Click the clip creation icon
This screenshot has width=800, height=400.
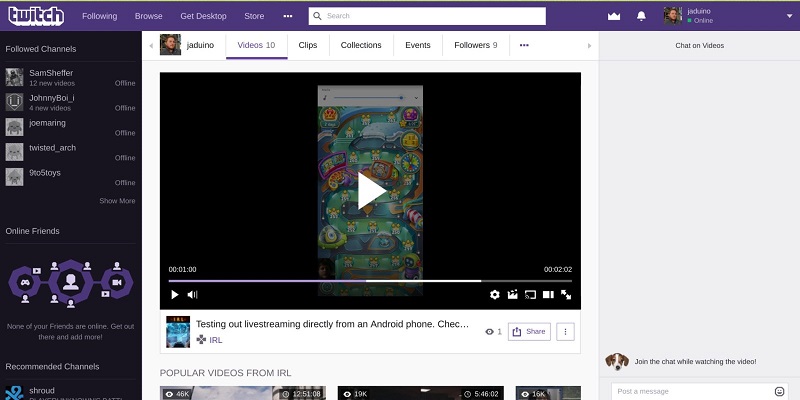[512, 294]
